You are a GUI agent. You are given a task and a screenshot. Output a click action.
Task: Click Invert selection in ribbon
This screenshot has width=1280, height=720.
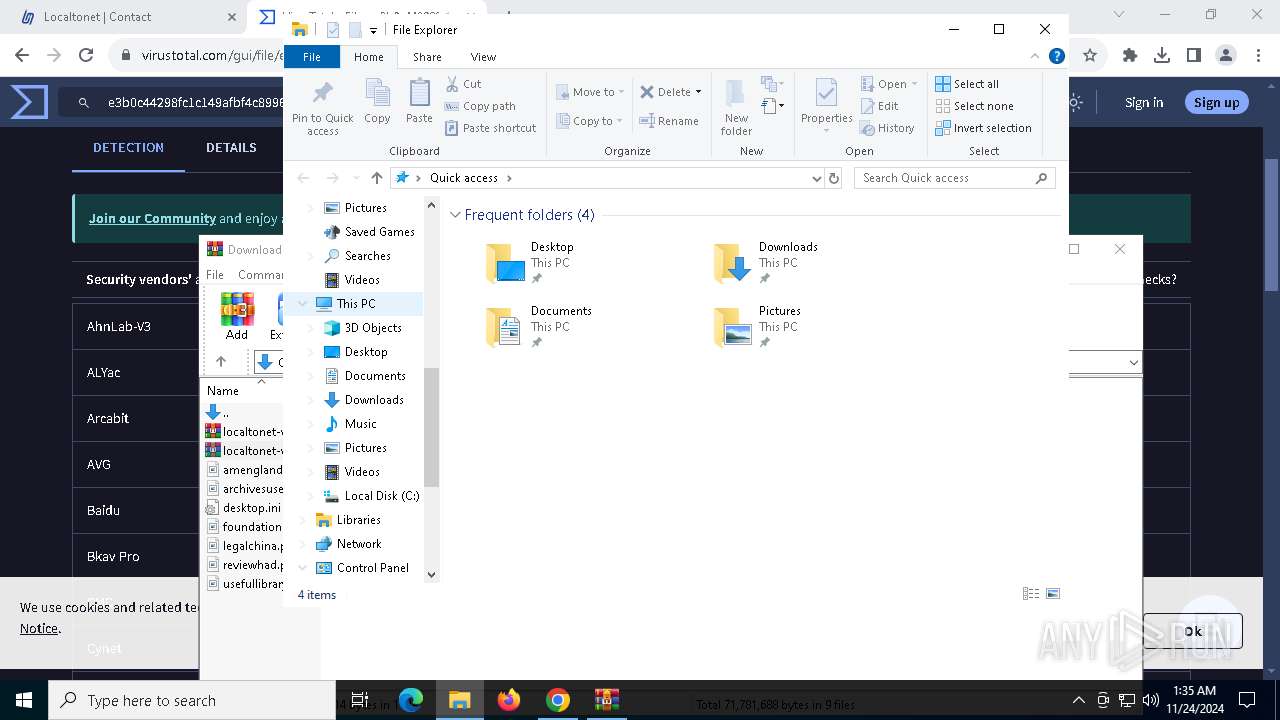pos(983,128)
